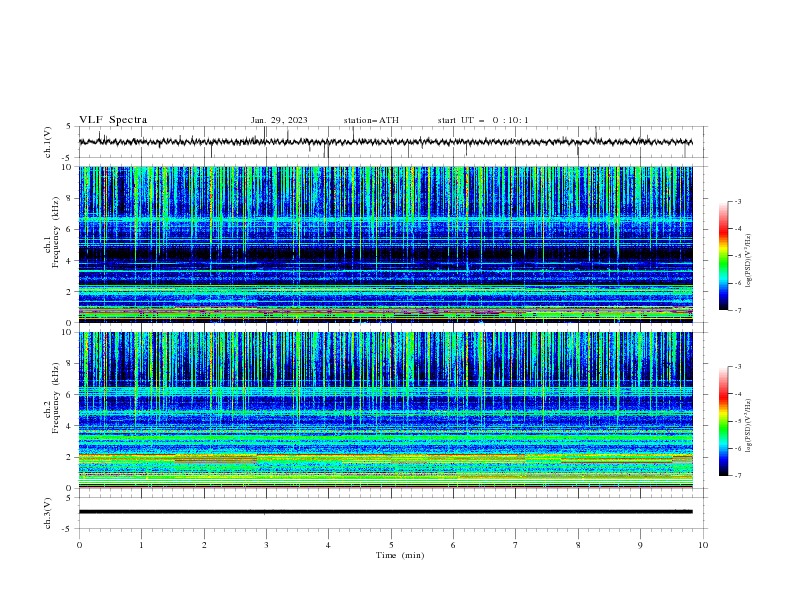Click the ch.1 "Frequency (kHz)" axis label

pyautogui.click(x=55, y=232)
